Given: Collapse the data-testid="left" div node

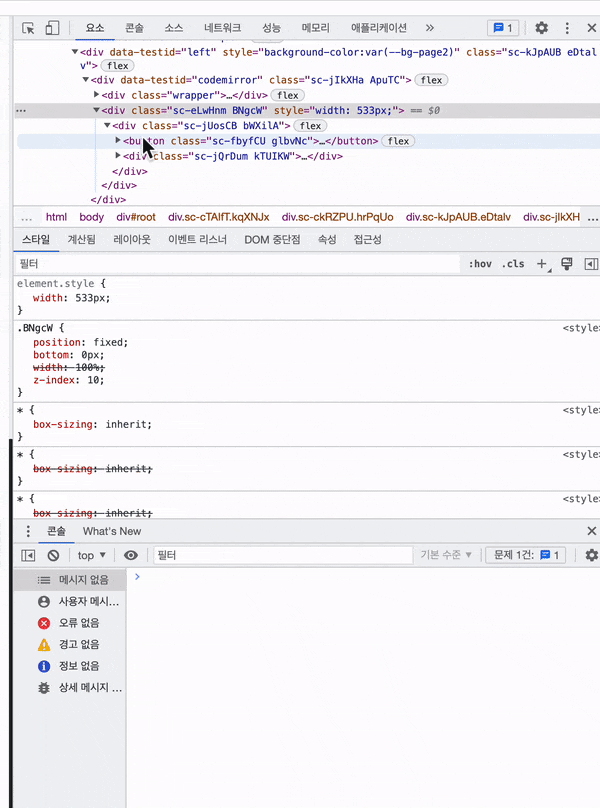Looking at the screenshot, I should 75,52.
